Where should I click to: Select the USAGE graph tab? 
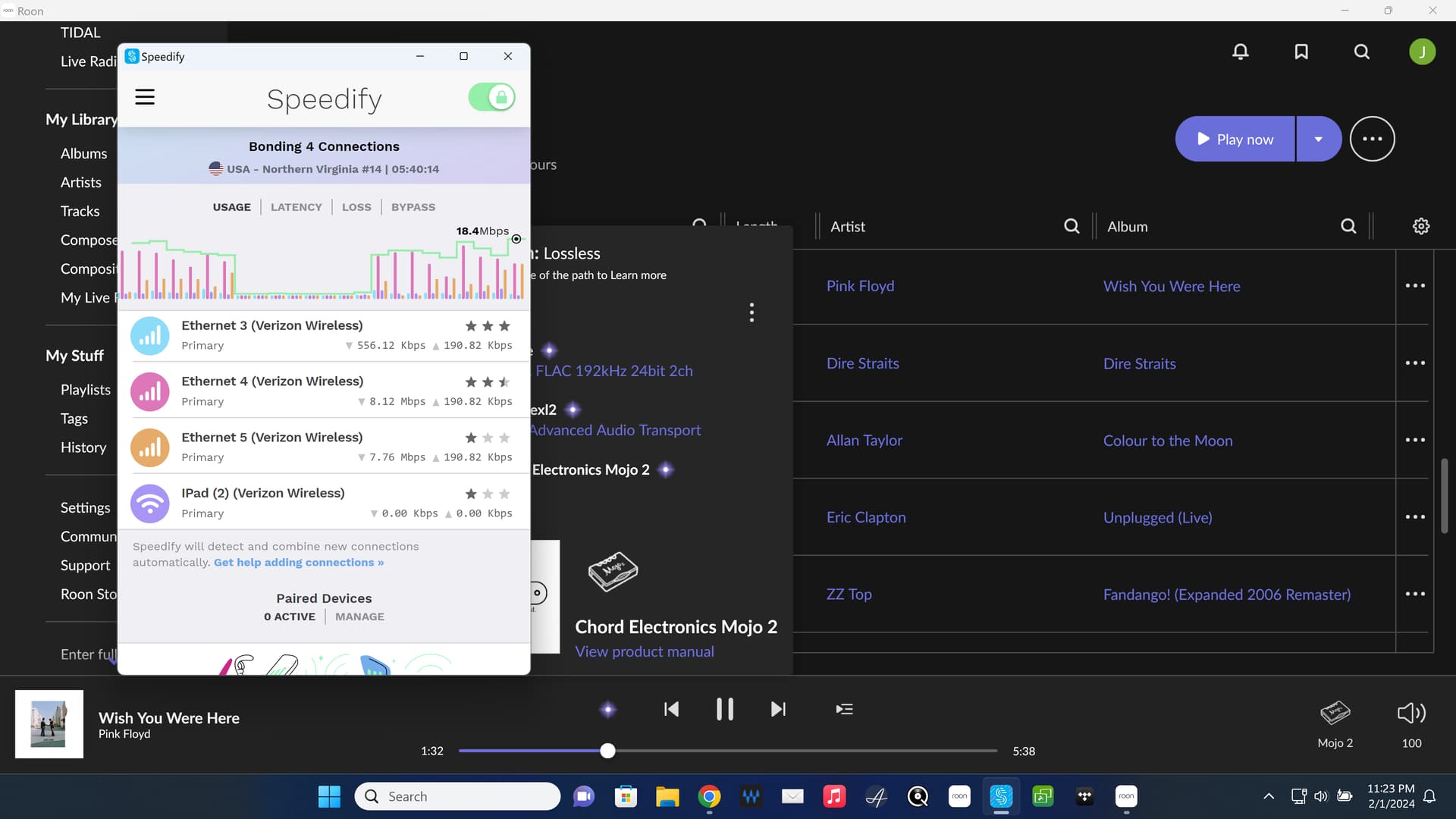(x=231, y=207)
